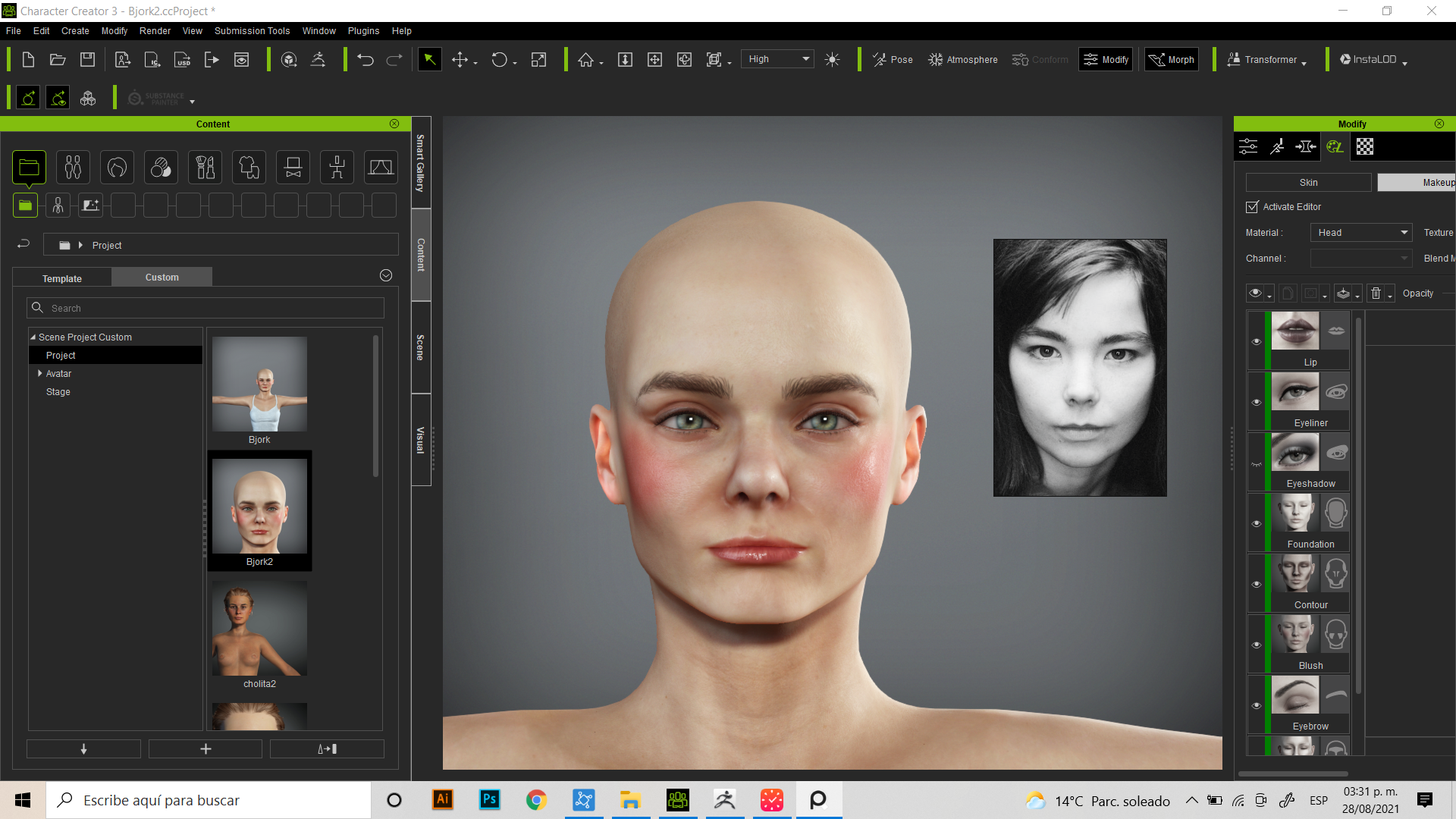1456x819 pixels.
Task: Toggle the all-layers eye visibility button
Action: point(1257,293)
